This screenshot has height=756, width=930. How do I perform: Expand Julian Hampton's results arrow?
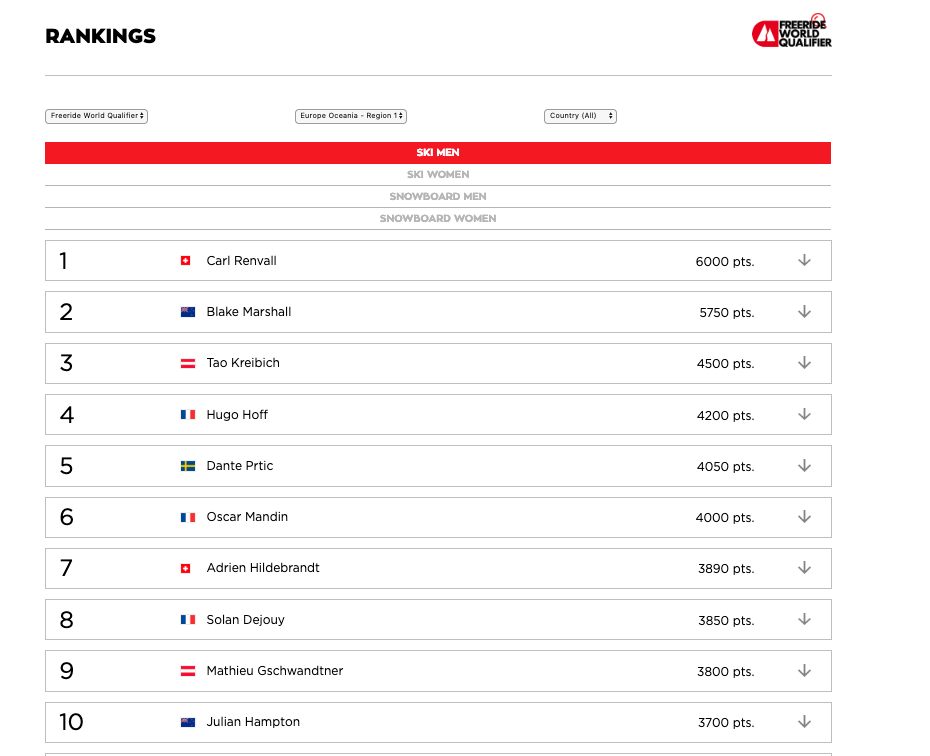(x=804, y=722)
